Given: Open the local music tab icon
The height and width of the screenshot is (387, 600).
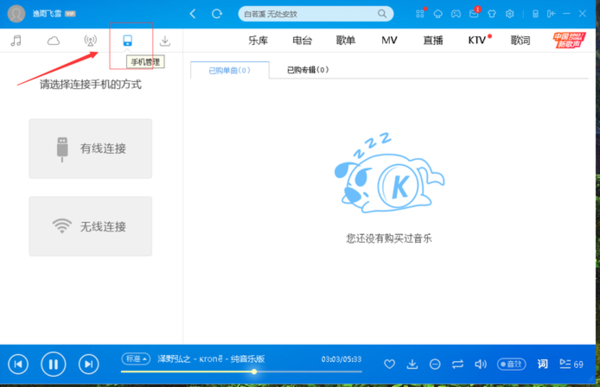Looking at the screenshot, I should (x=16, y=40).
